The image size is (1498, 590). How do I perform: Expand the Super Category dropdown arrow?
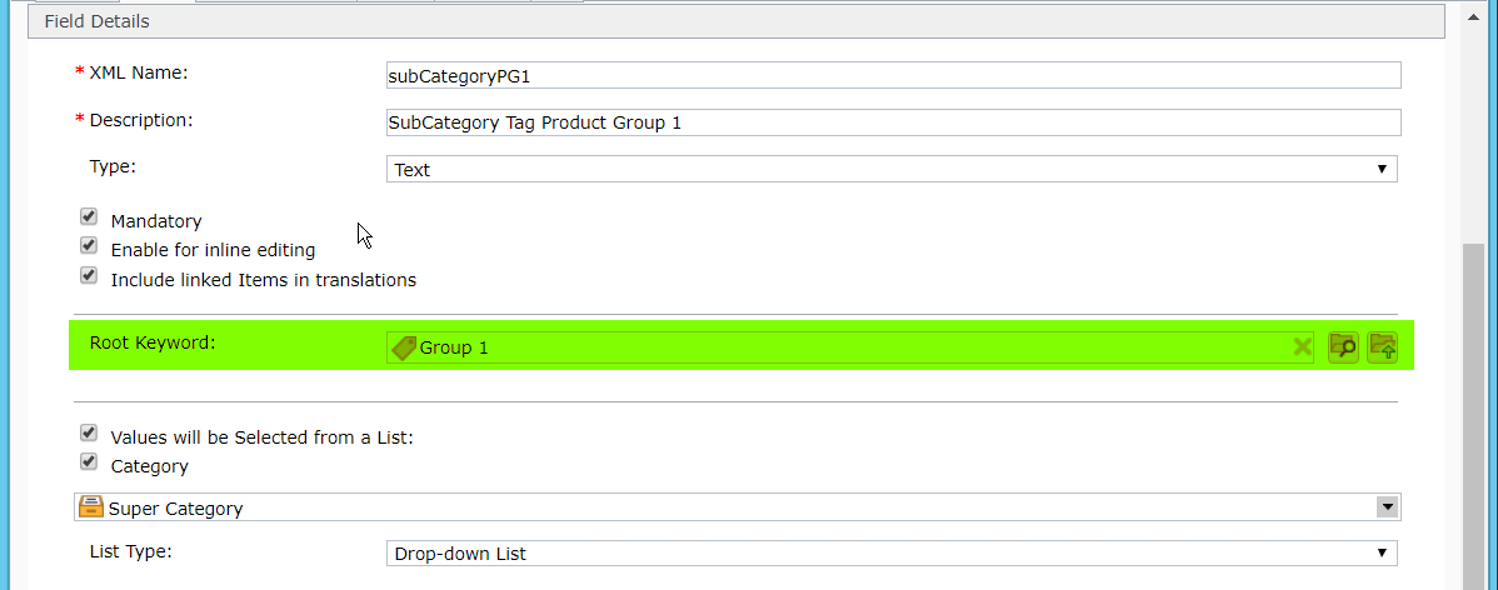(1387, 507)
